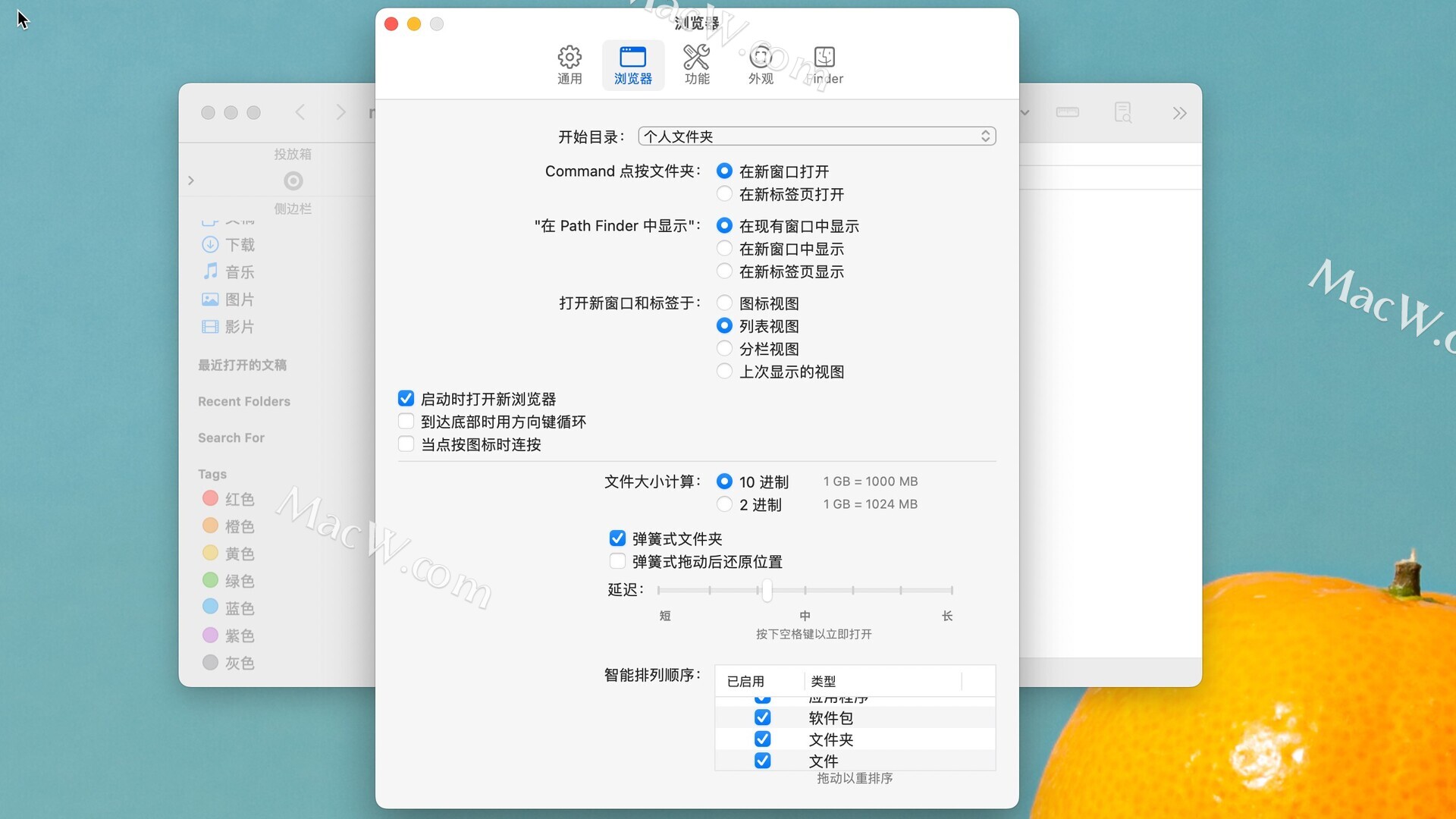1456x819 pixels.
Task: Click the 最近打开的文稿 sidebar section
Action: [x=242, y=365]
